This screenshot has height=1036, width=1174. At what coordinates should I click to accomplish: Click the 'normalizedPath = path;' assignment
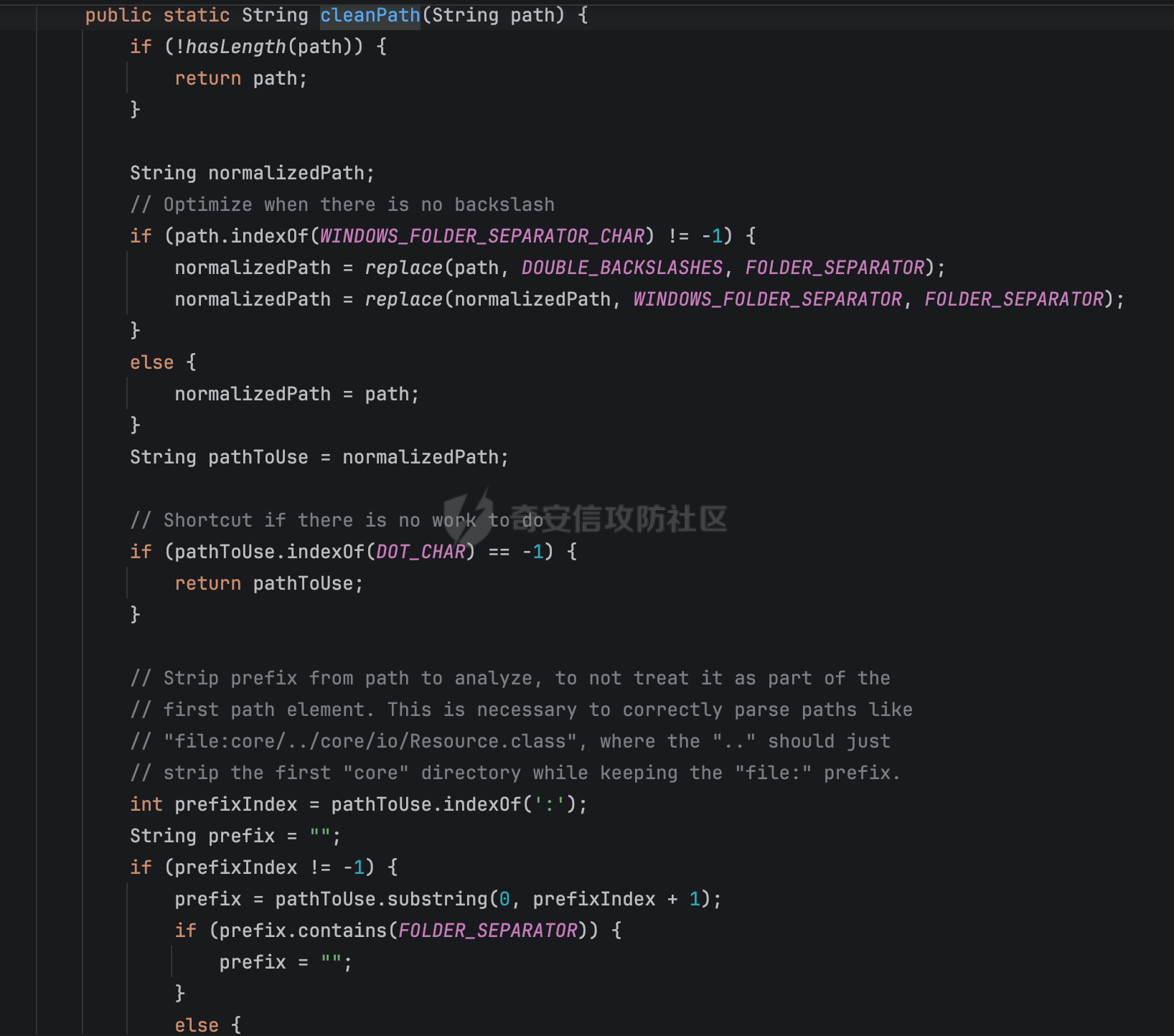296,394
